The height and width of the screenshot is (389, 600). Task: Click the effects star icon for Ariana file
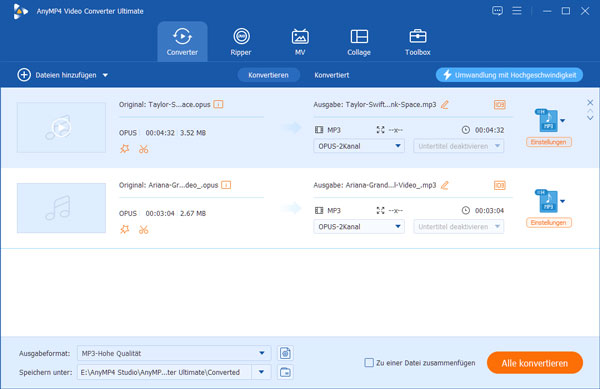tap(124, 229)
